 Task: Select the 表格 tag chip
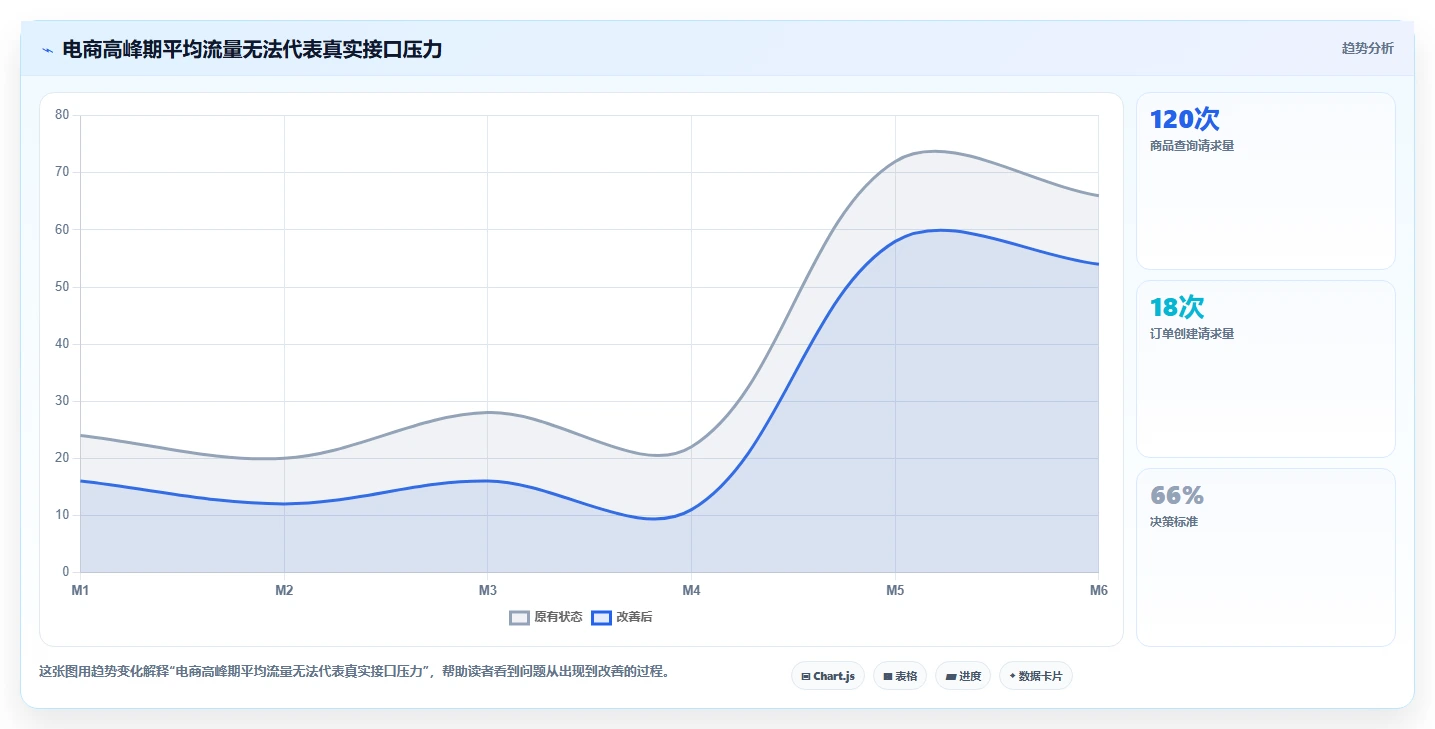click(x=900, y=676)
